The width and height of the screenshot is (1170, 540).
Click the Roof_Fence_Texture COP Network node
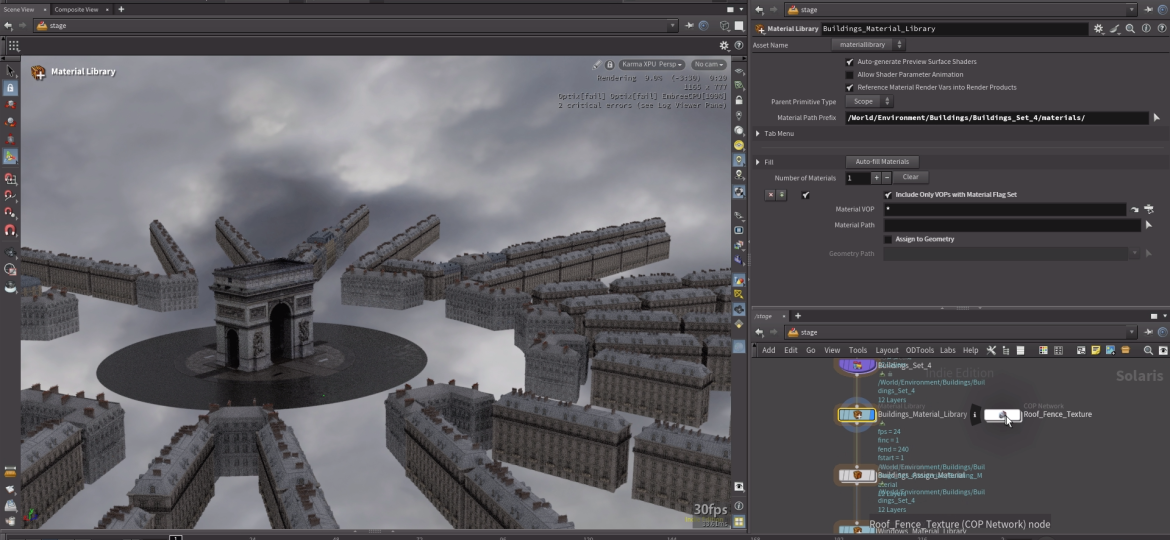coord(1002,415)
